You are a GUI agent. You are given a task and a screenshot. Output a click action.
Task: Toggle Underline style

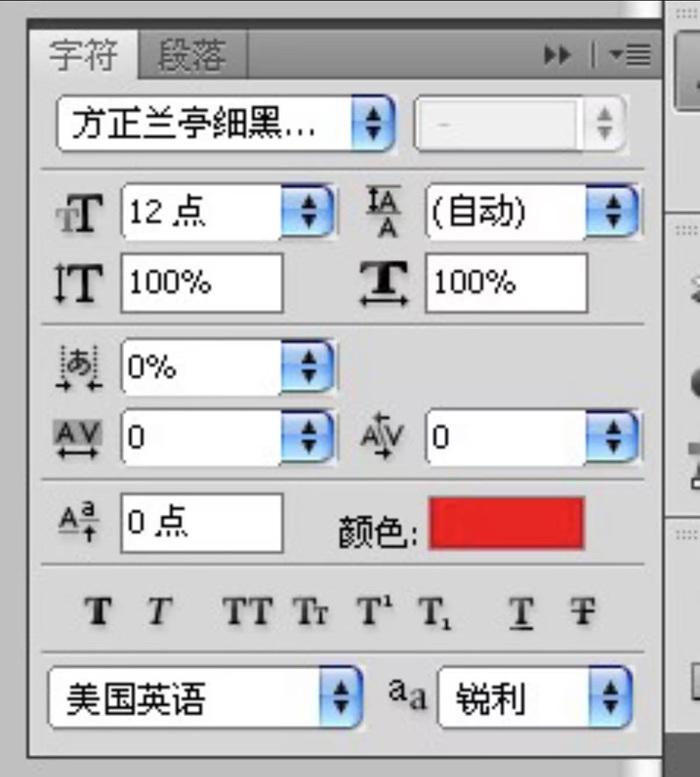click(x=521, y=612)
